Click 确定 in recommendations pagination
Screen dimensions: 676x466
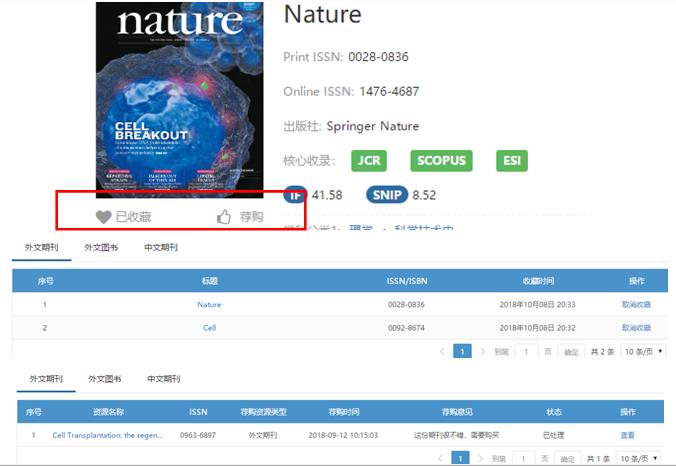tap(568, 459)
